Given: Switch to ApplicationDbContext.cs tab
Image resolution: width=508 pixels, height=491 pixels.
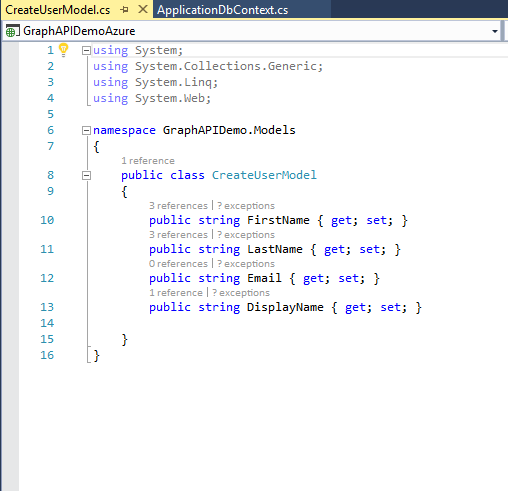Looking at the screenshot, I should (x=223, y=10).
